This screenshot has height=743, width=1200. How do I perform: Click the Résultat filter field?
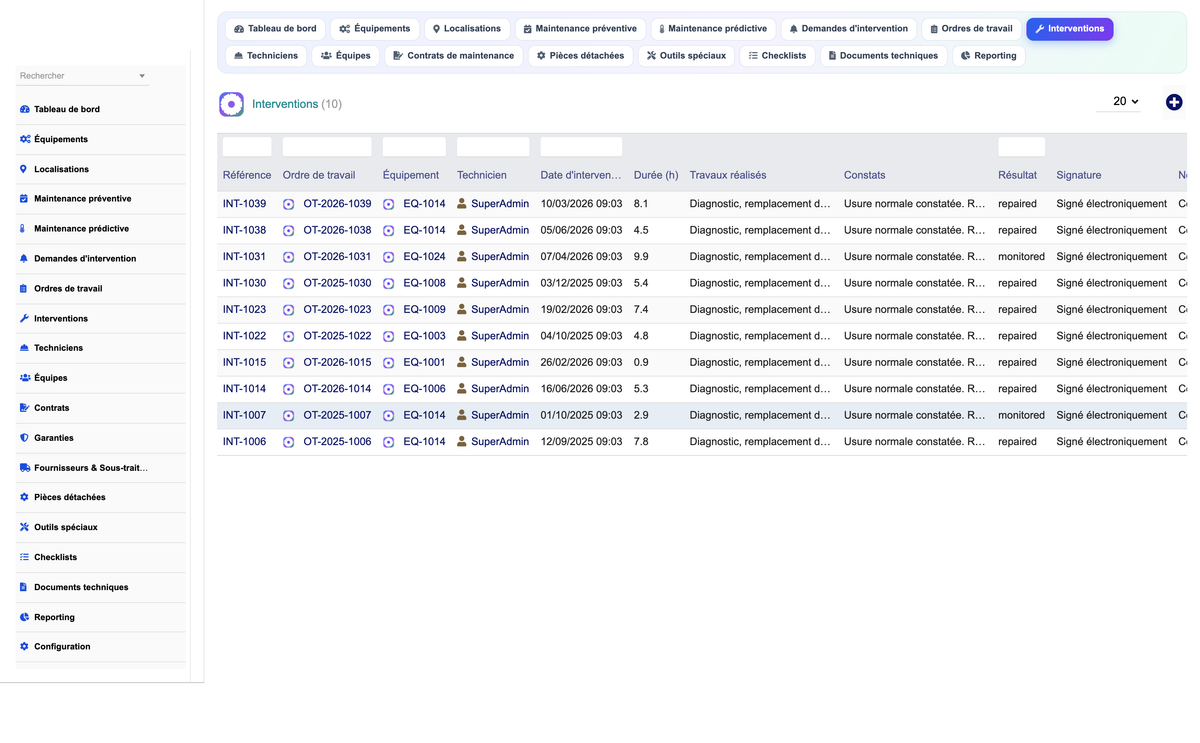point(1021,147)
